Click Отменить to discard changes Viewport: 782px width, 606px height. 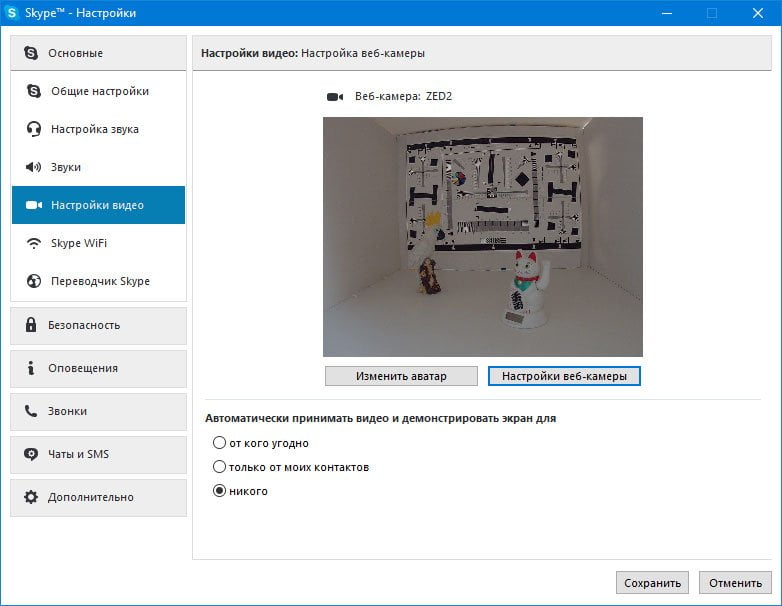(x=735, y=583)
